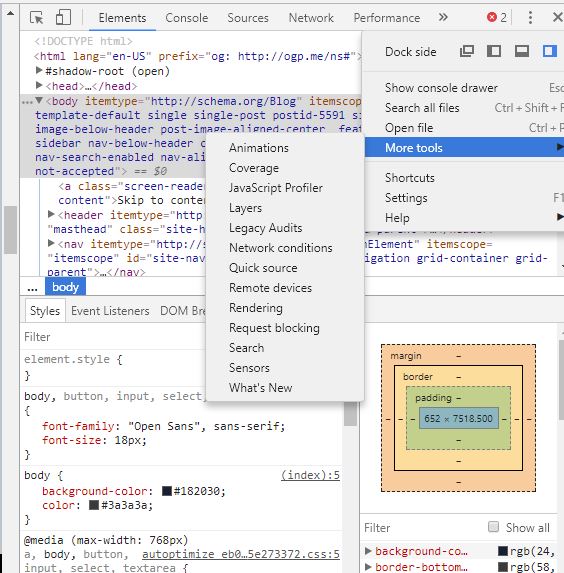
Task: Dock DevTools to the bottom
Action: [x=522, y=51]
